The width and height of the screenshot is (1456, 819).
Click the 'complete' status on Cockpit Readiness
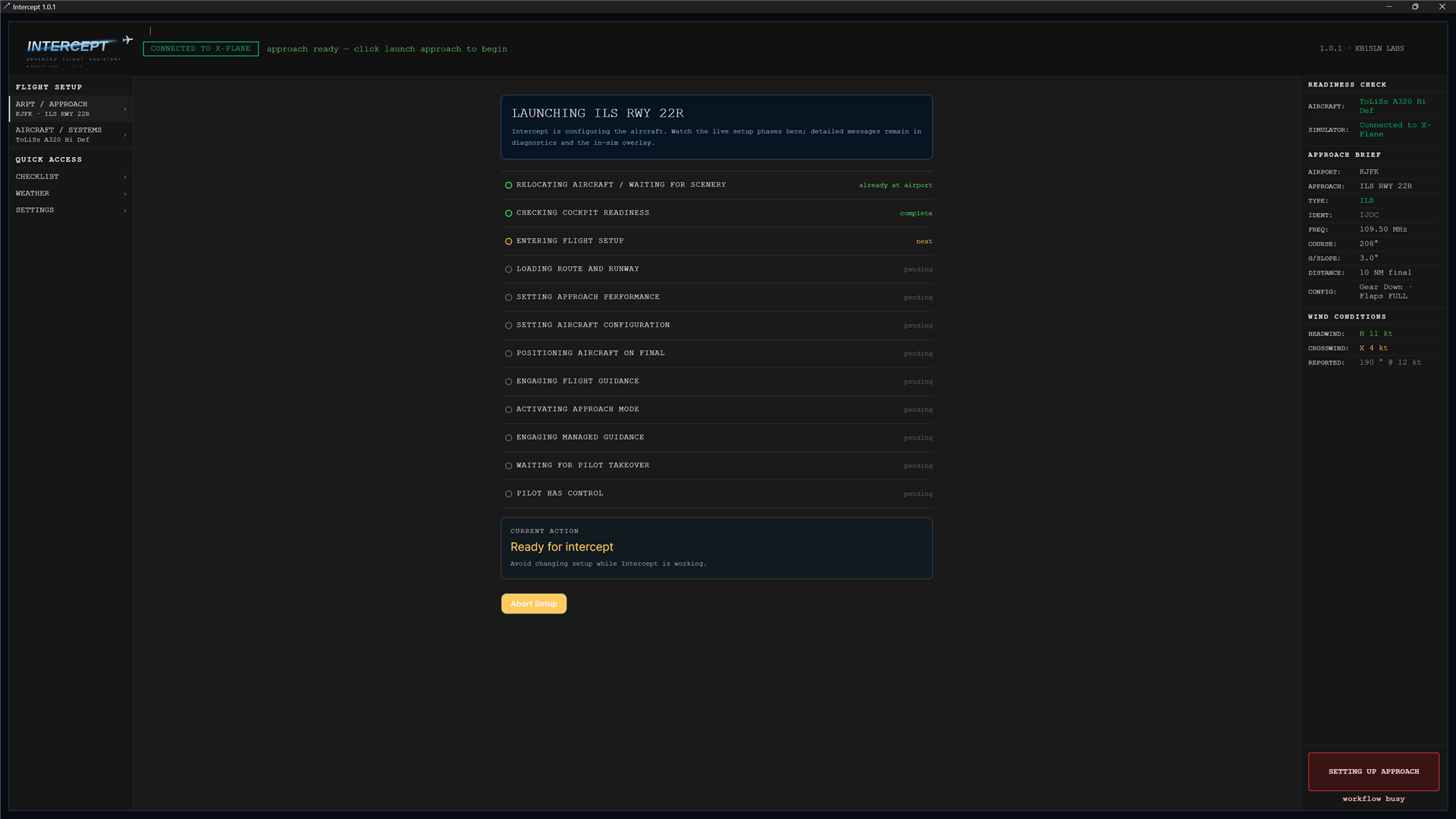pyautogui.click(x=916, y=213)
